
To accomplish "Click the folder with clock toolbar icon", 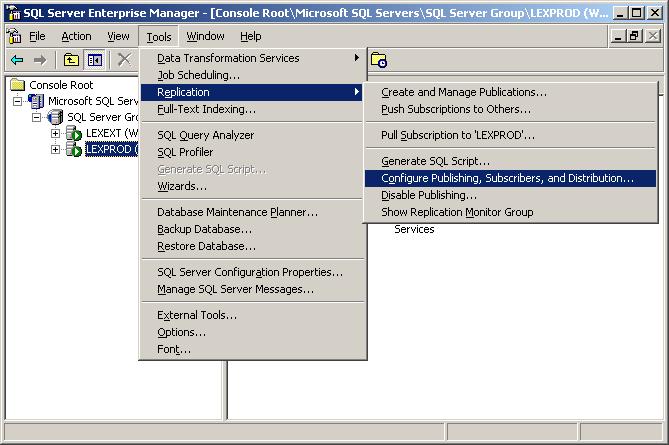I will click(x=378, y=60).
